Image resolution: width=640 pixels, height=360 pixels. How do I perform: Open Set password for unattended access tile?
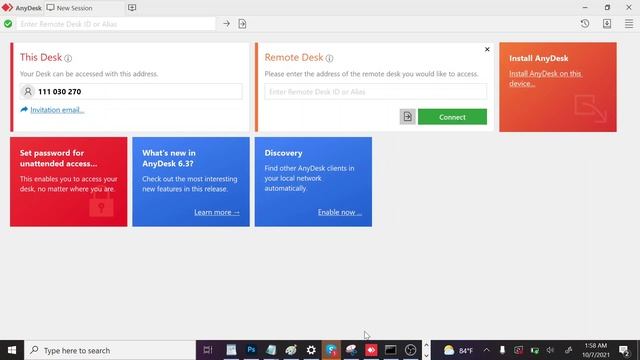pyautogui.click(x=69, y=182)
